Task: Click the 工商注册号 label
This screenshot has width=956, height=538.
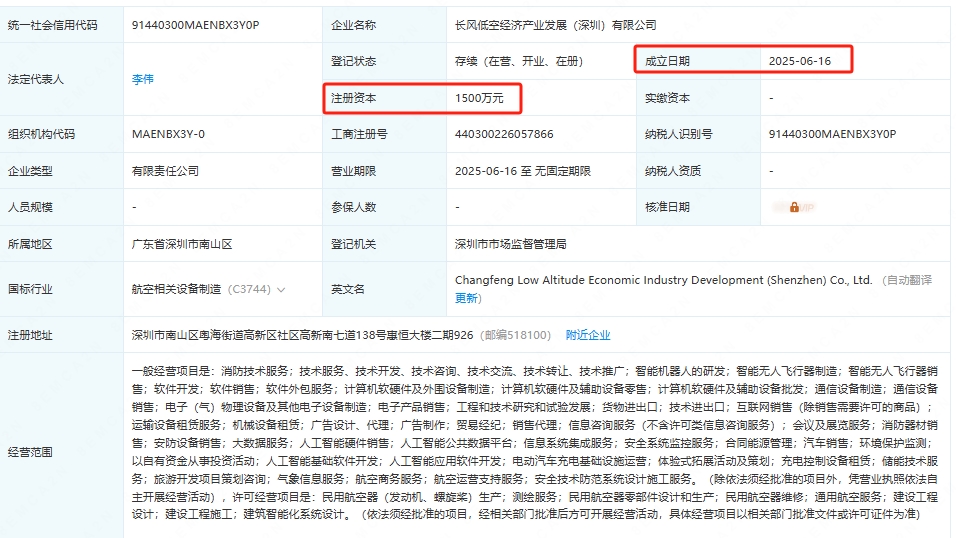Action: coord(359,134)
